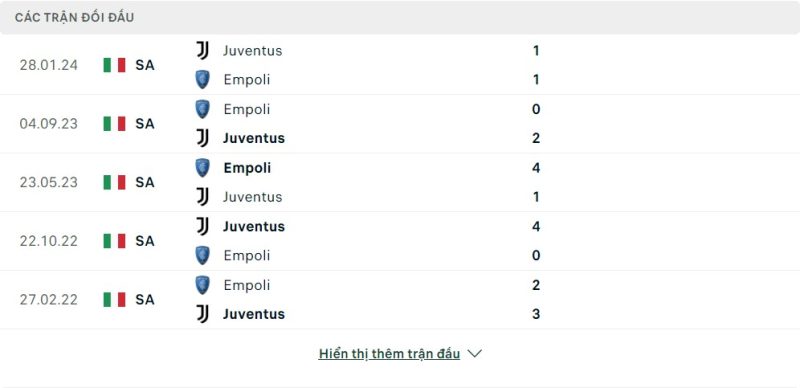Expand more matches with the chevron arrow
The image size is (800, 388).
[474, 353]
